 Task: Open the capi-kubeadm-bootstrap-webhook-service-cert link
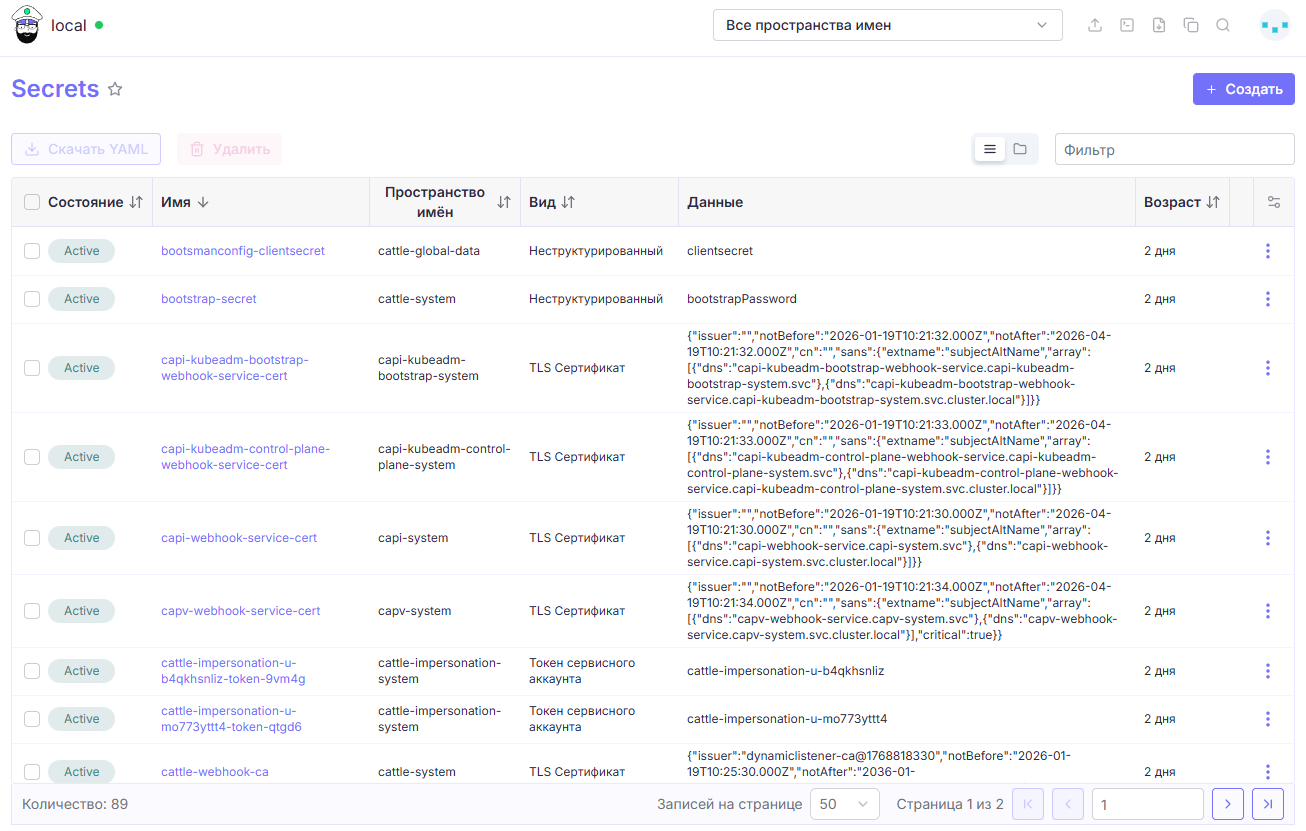235,368
